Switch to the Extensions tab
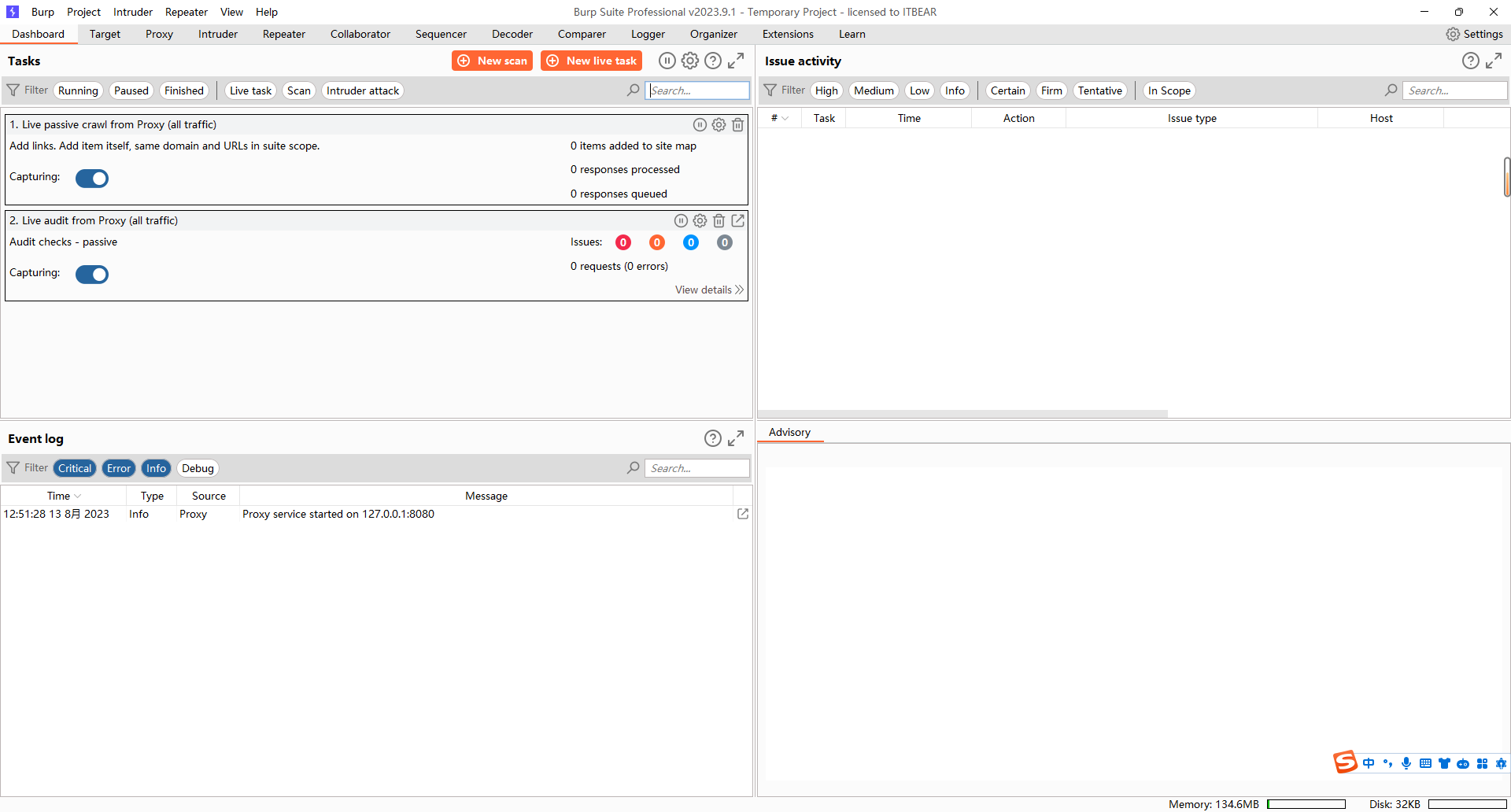The width and height of the screenshot is (1511, 812). 788,34
